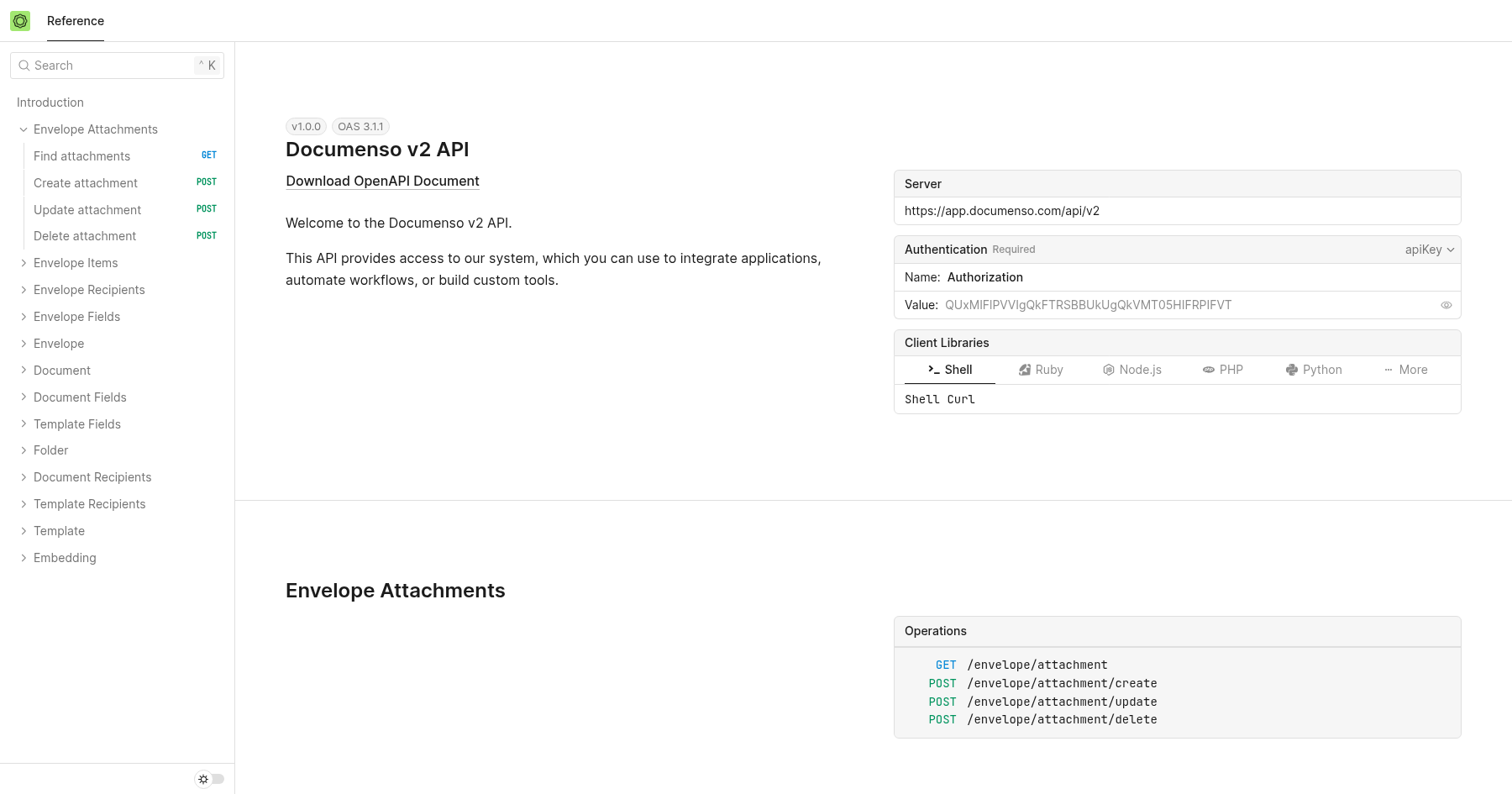Click the OAS 3.1.1 badge
The image size is (1512, 794).
[360, 127]
